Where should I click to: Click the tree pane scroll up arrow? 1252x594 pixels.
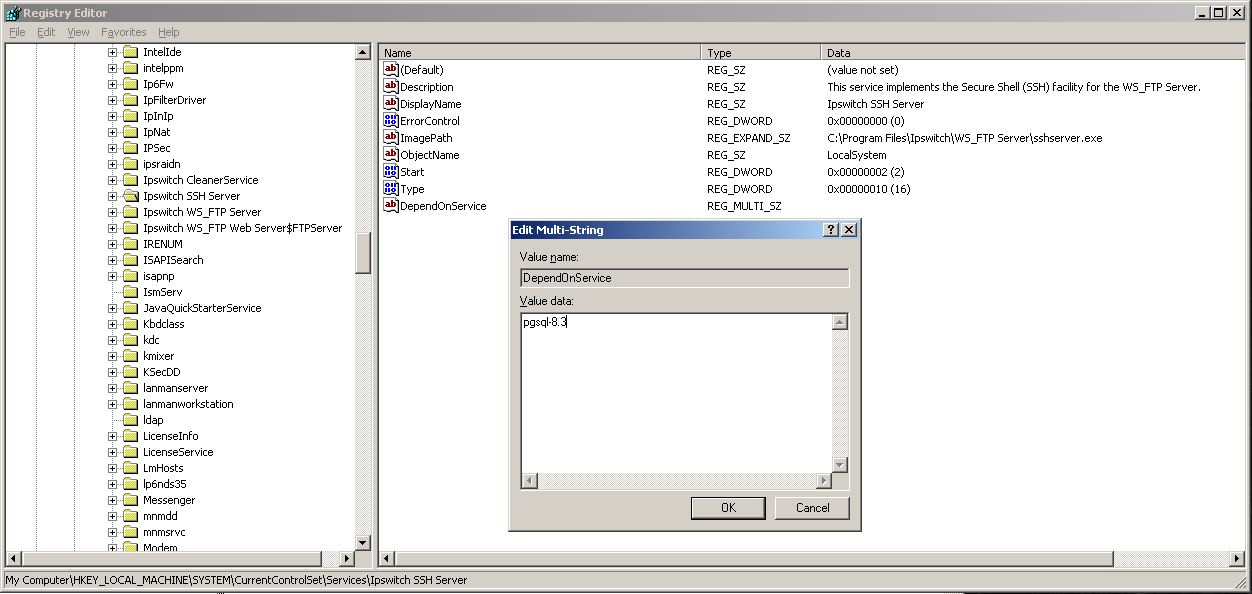click(x=363, y=52)
